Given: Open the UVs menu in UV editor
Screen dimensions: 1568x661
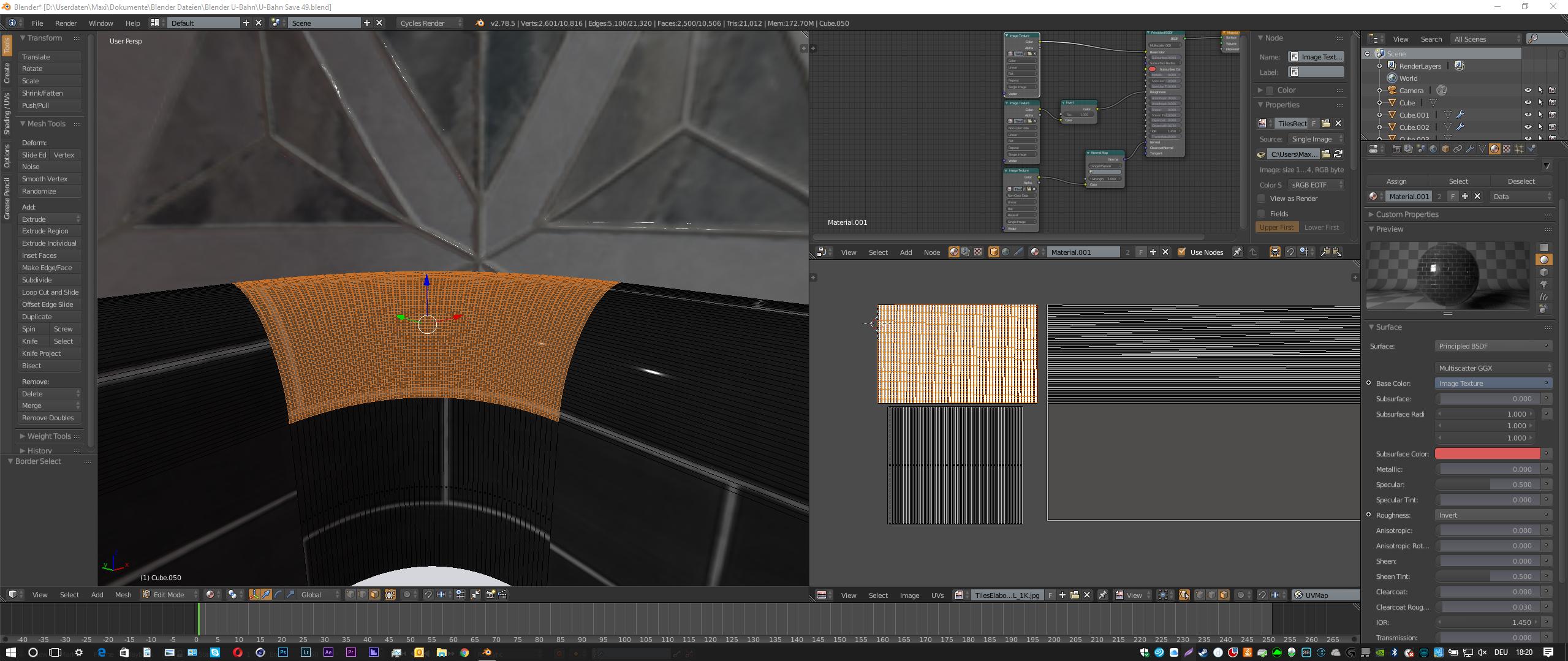Looking at the screenshot, I should click(x=937, y=595).
